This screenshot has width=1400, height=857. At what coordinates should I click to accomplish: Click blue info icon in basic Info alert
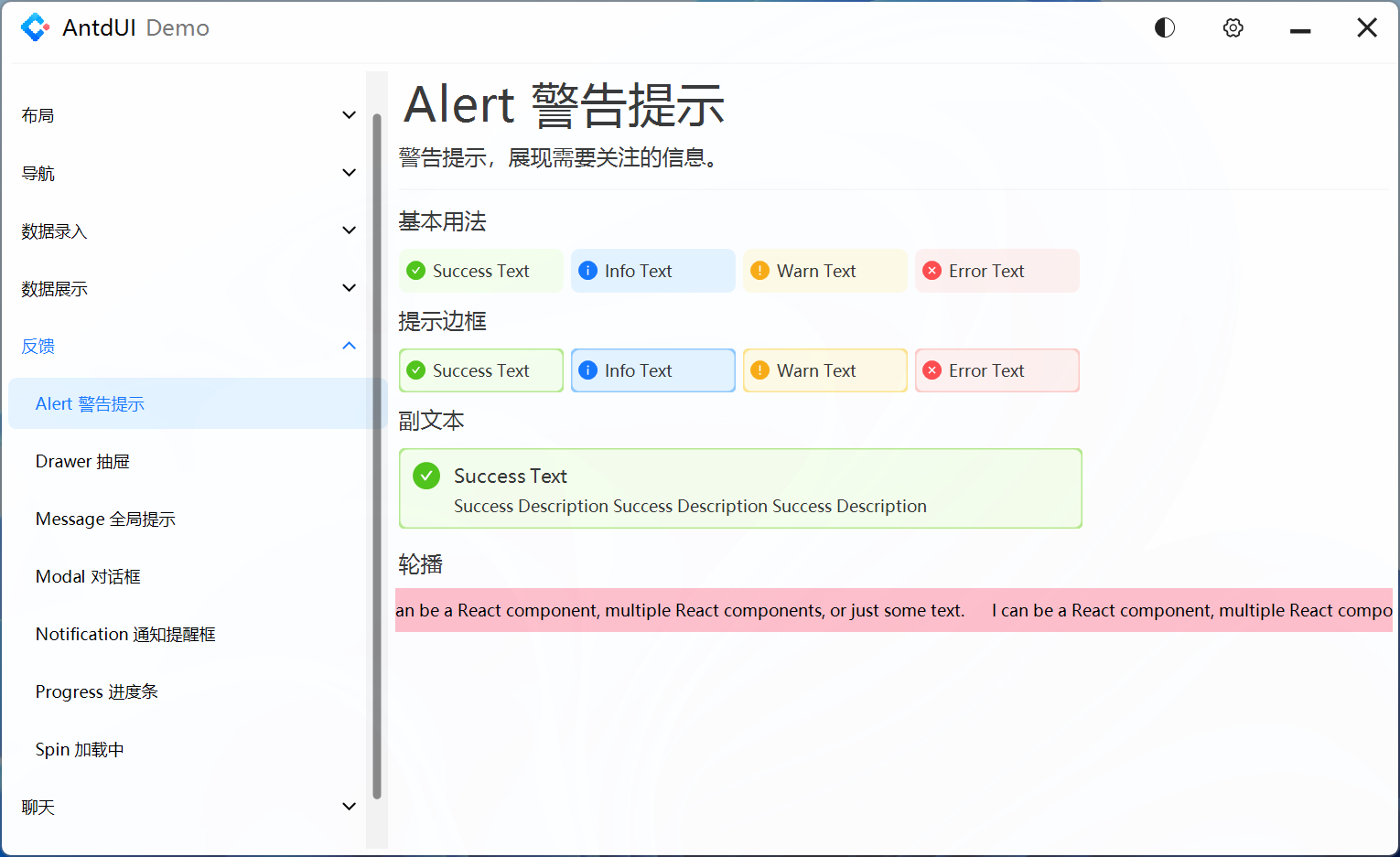pos(587,271)
